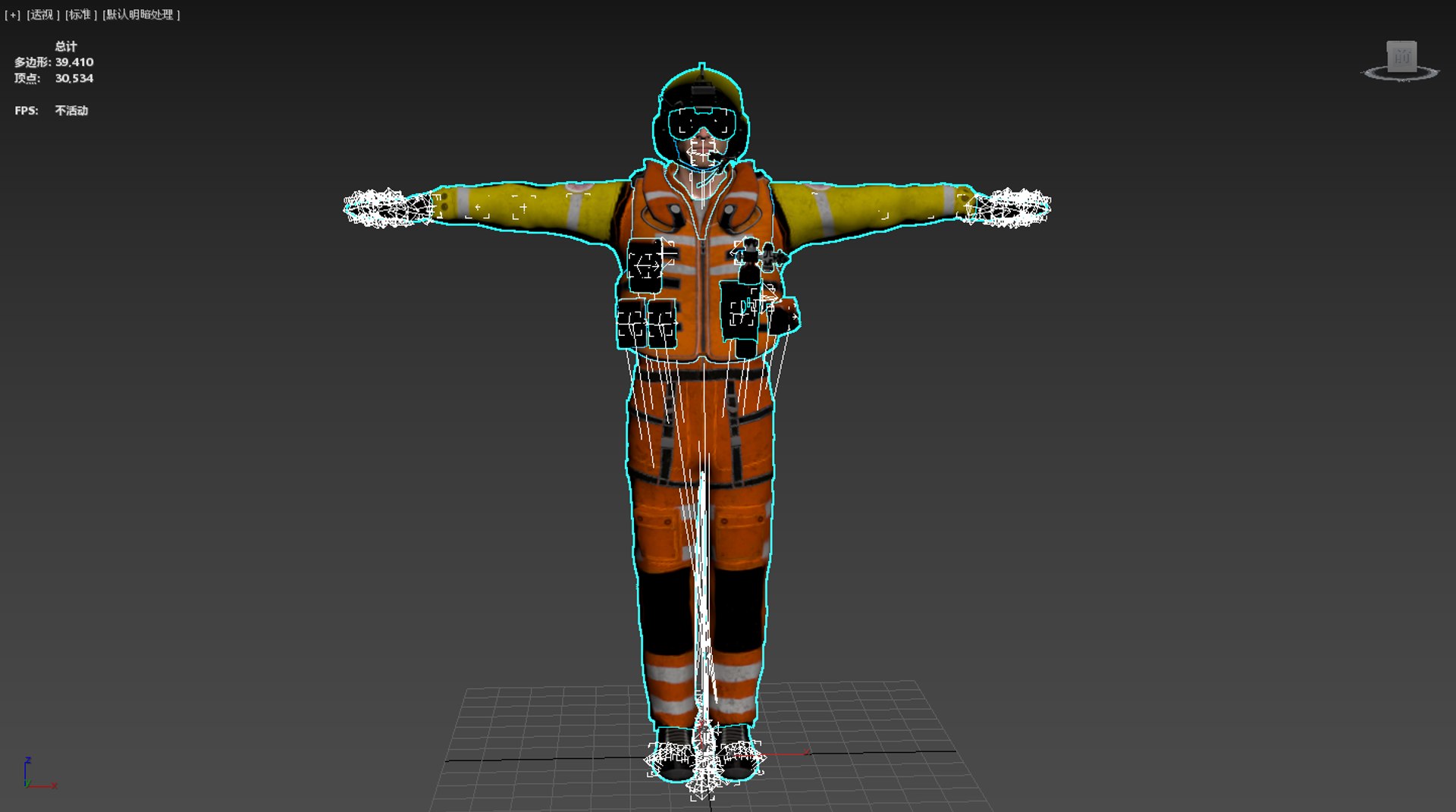Open the 默认明暗处理 shading menu
This screenshot has height=812, width=1456.
141,14
